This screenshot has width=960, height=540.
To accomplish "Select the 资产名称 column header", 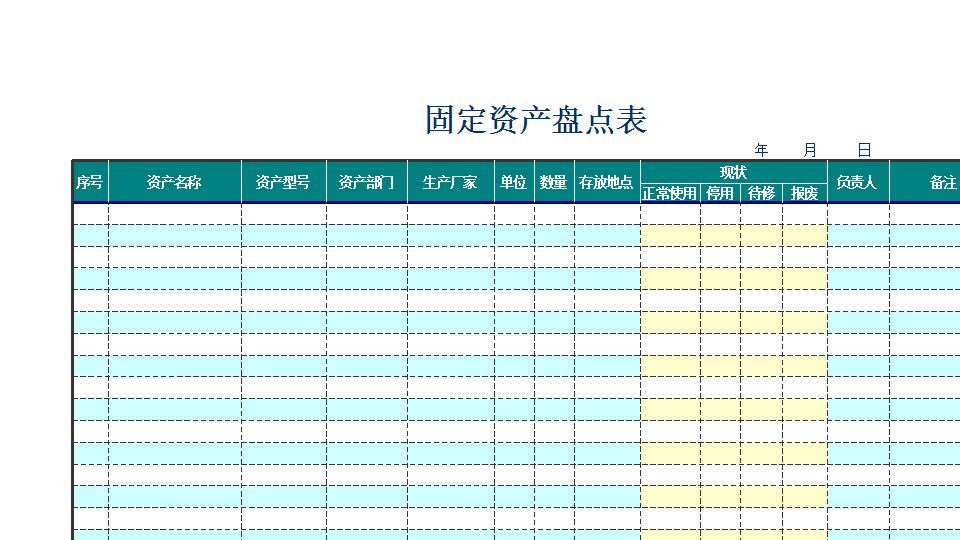I will pyautogui.click(x=174, y=182).
